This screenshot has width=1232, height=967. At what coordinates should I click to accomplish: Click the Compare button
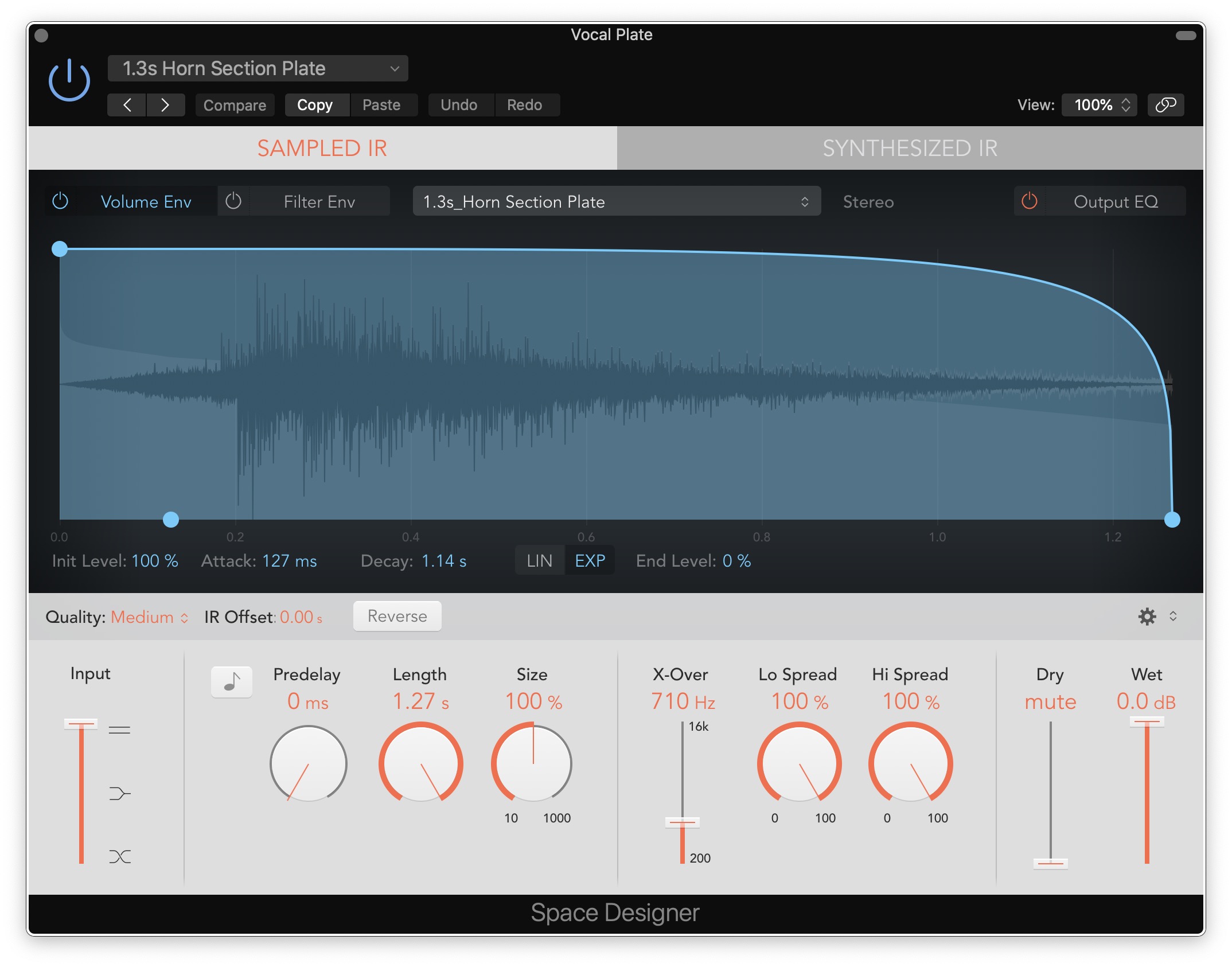pyautogui.click(x=235, y=105)
